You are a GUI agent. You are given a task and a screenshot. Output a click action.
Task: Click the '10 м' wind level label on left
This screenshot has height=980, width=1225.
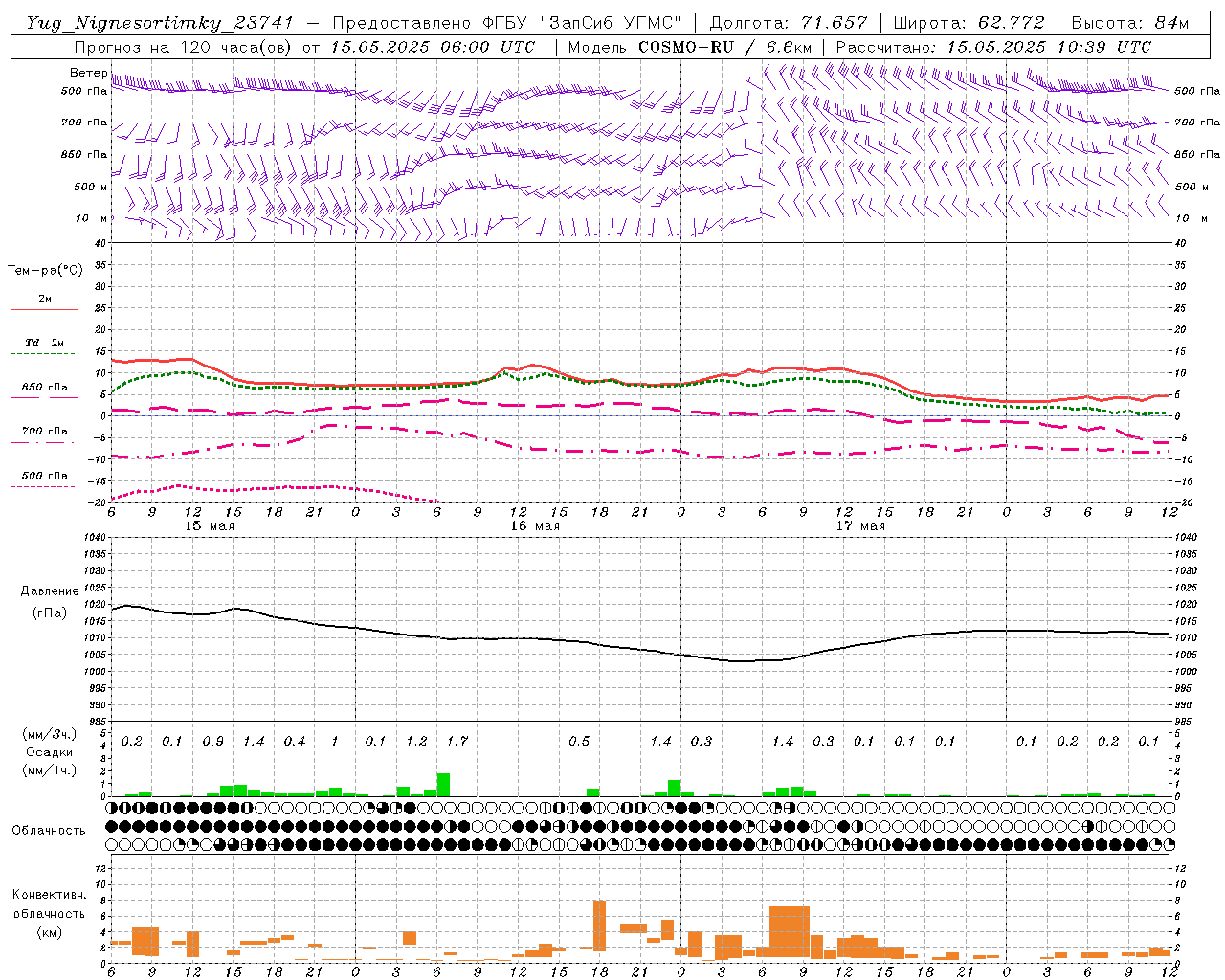pos(92,218)
